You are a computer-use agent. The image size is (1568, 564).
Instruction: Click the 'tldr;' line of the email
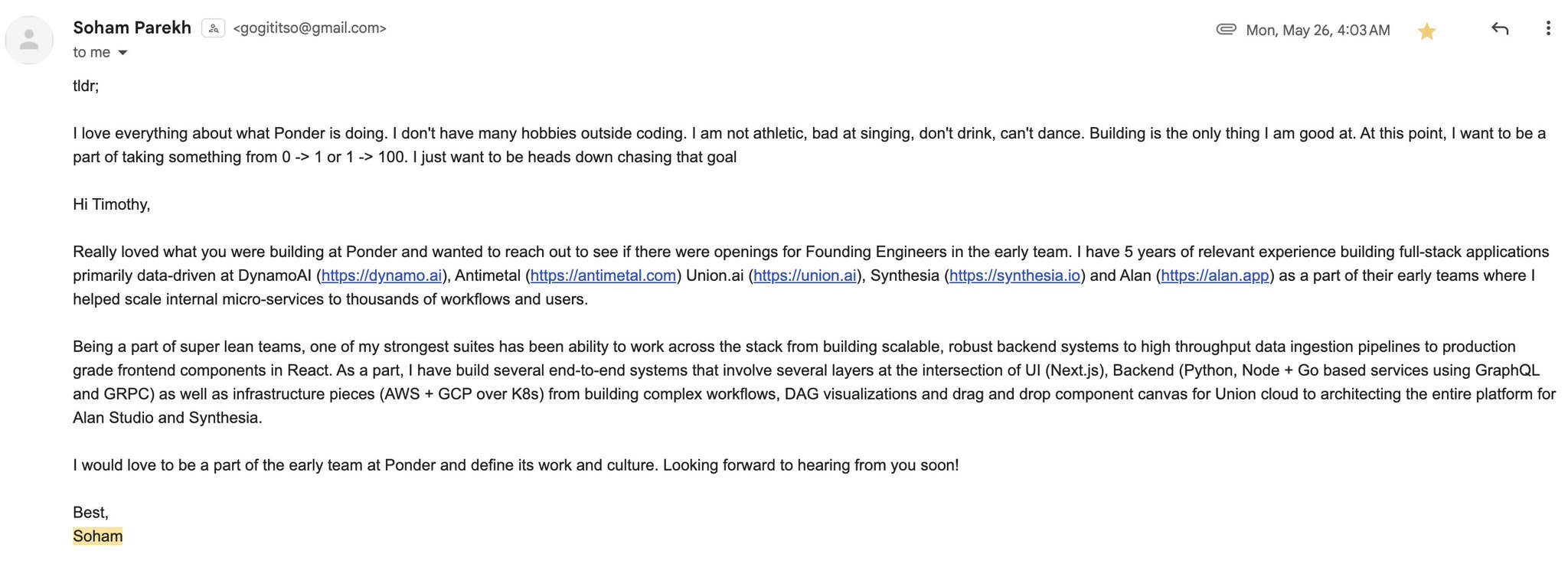(x=86, y=86)
